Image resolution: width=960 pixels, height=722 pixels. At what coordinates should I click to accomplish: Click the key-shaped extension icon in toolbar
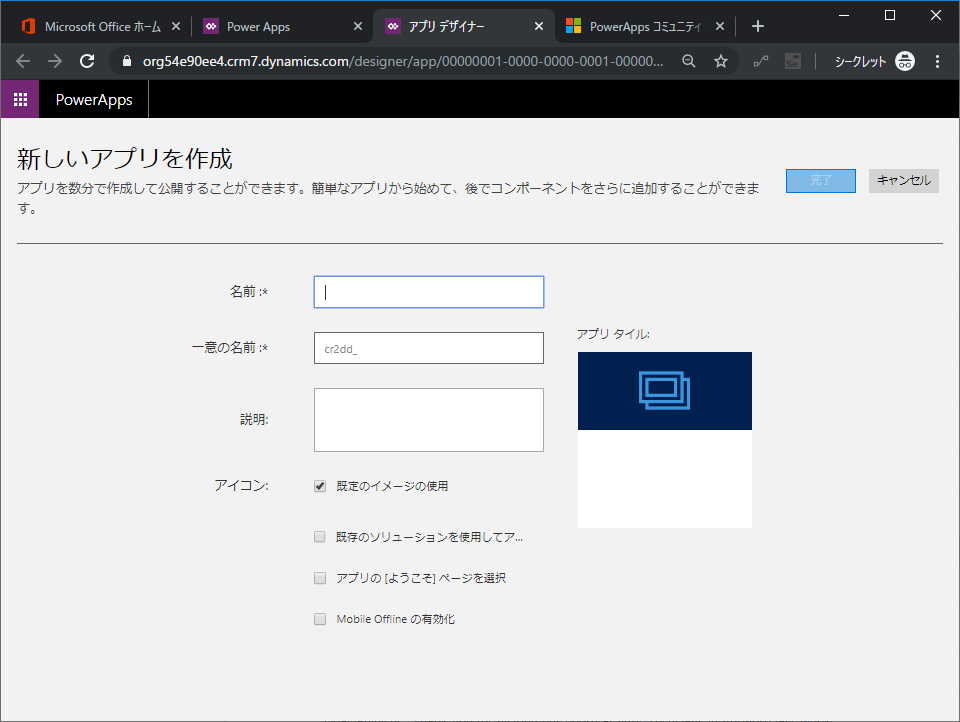click(x=760, y=61)
